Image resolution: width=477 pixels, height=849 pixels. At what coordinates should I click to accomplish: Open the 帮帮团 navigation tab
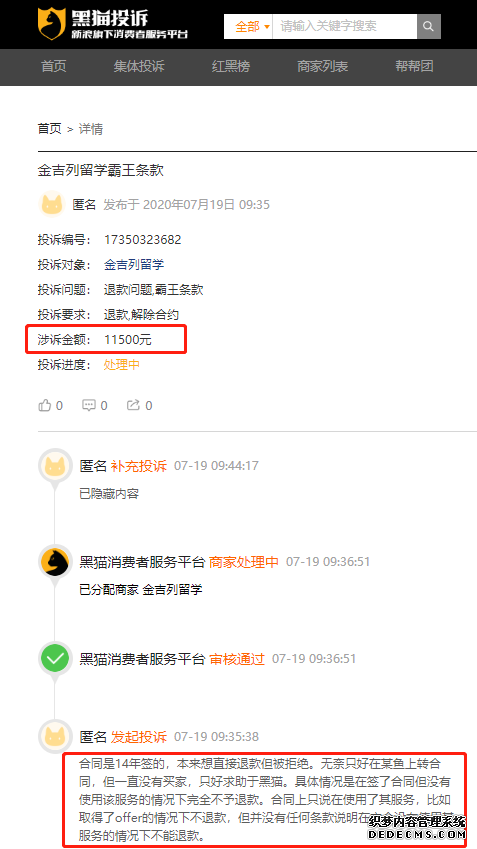(x=414, y=67)
